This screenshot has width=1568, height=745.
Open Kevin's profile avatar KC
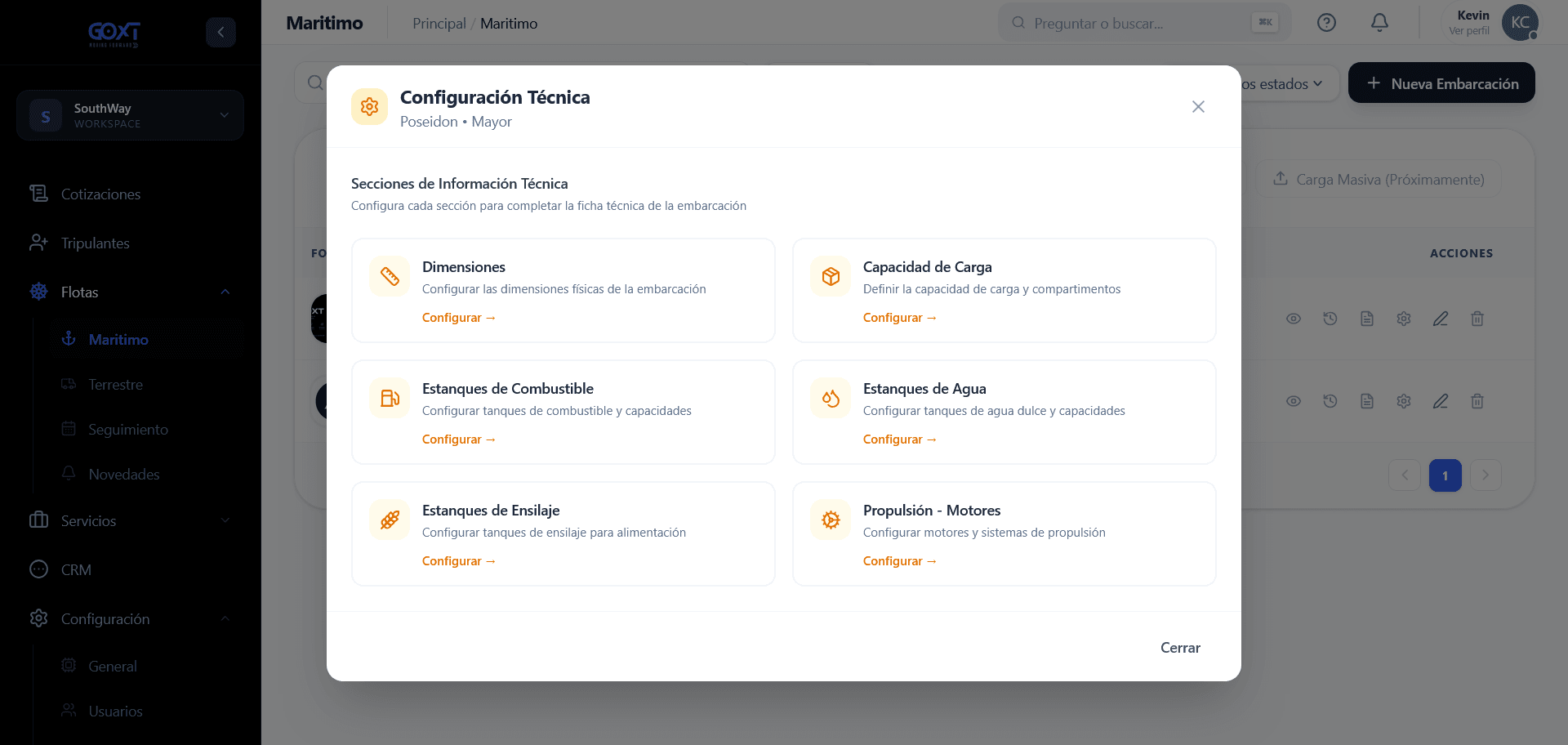point(1520,23)
